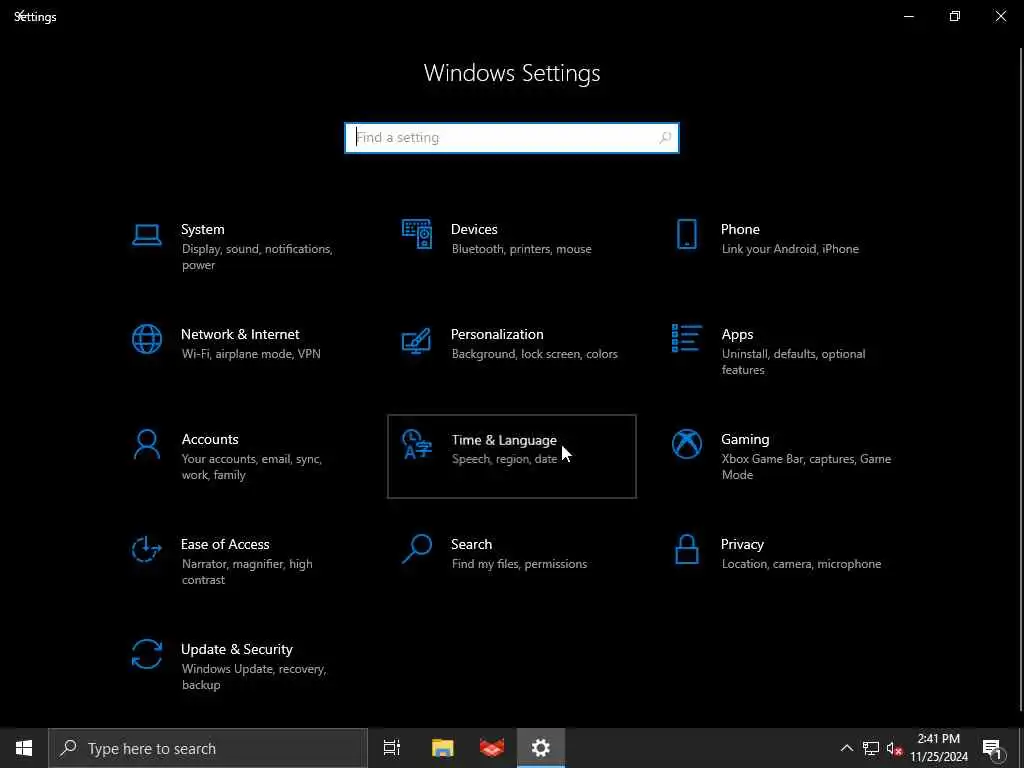Launch File Explorer from the taskbar
Viewport: 1024px width, 768px height.
tap(443, 748)
